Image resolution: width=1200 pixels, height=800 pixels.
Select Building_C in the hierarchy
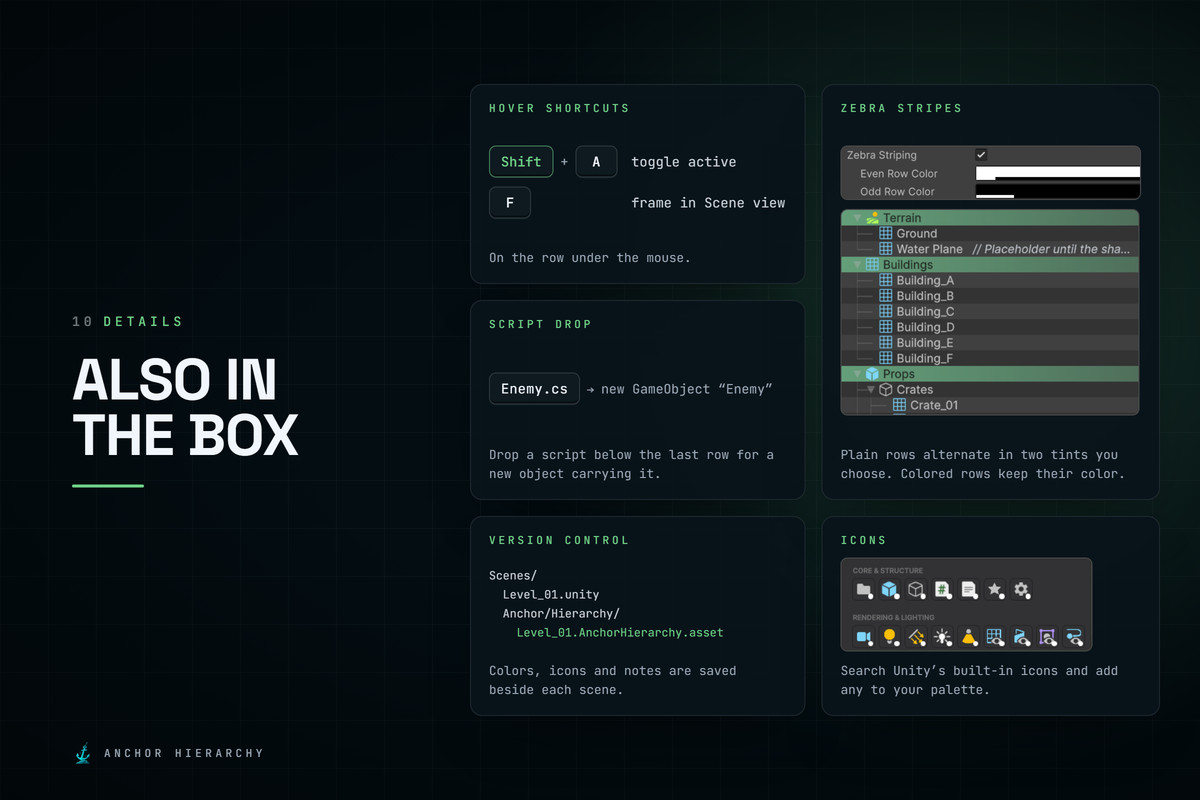click(x=990, y=311)
